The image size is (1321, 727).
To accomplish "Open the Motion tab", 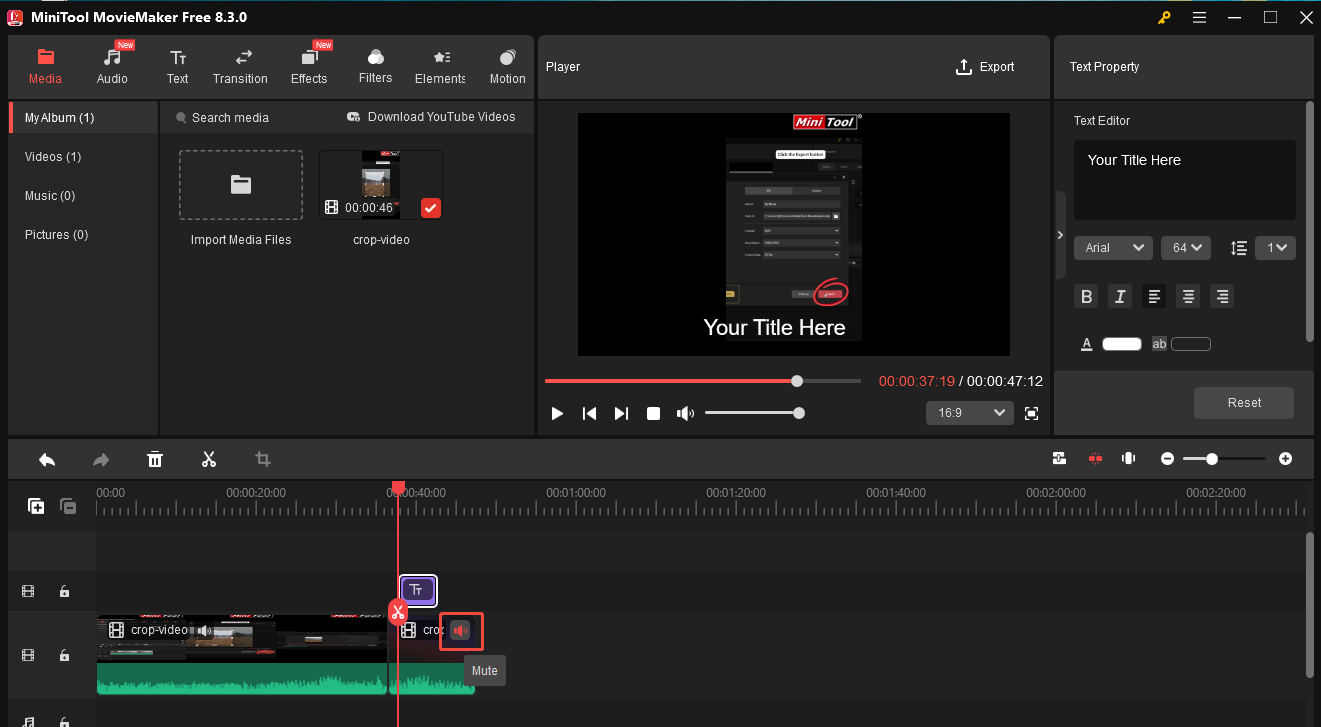I will 507,67.
